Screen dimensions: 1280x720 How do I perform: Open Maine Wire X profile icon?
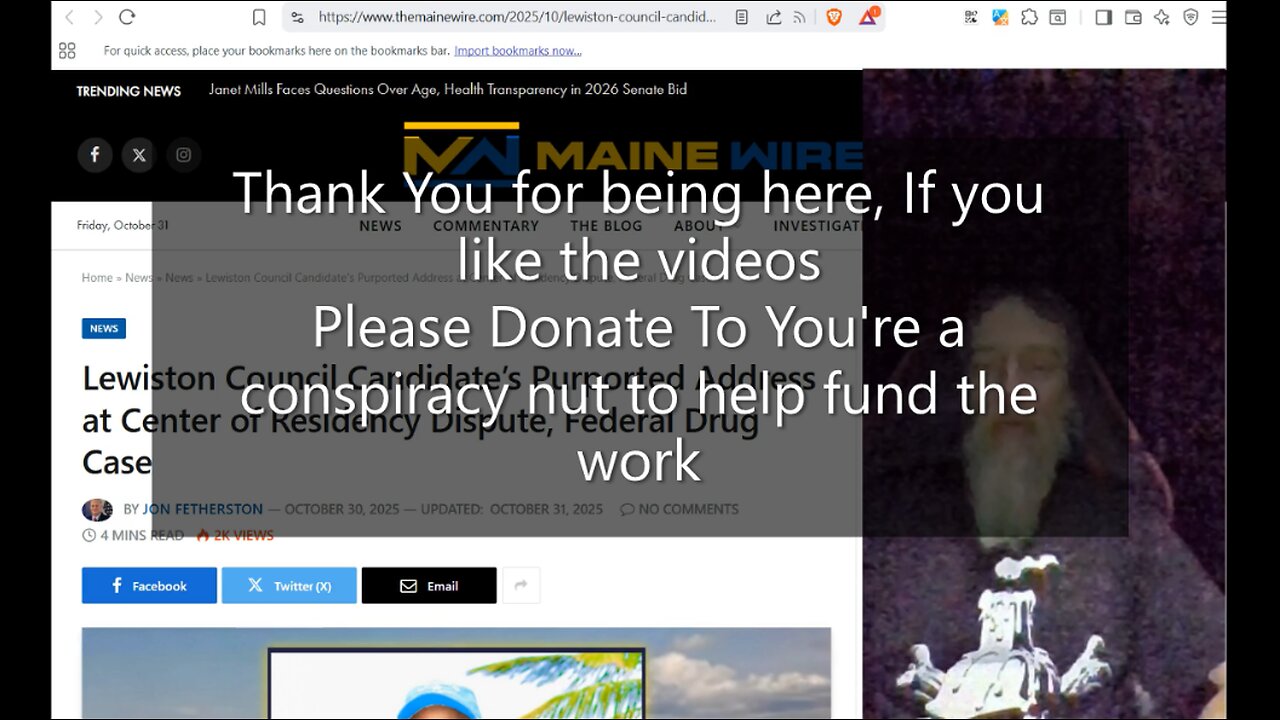(139, 155)
